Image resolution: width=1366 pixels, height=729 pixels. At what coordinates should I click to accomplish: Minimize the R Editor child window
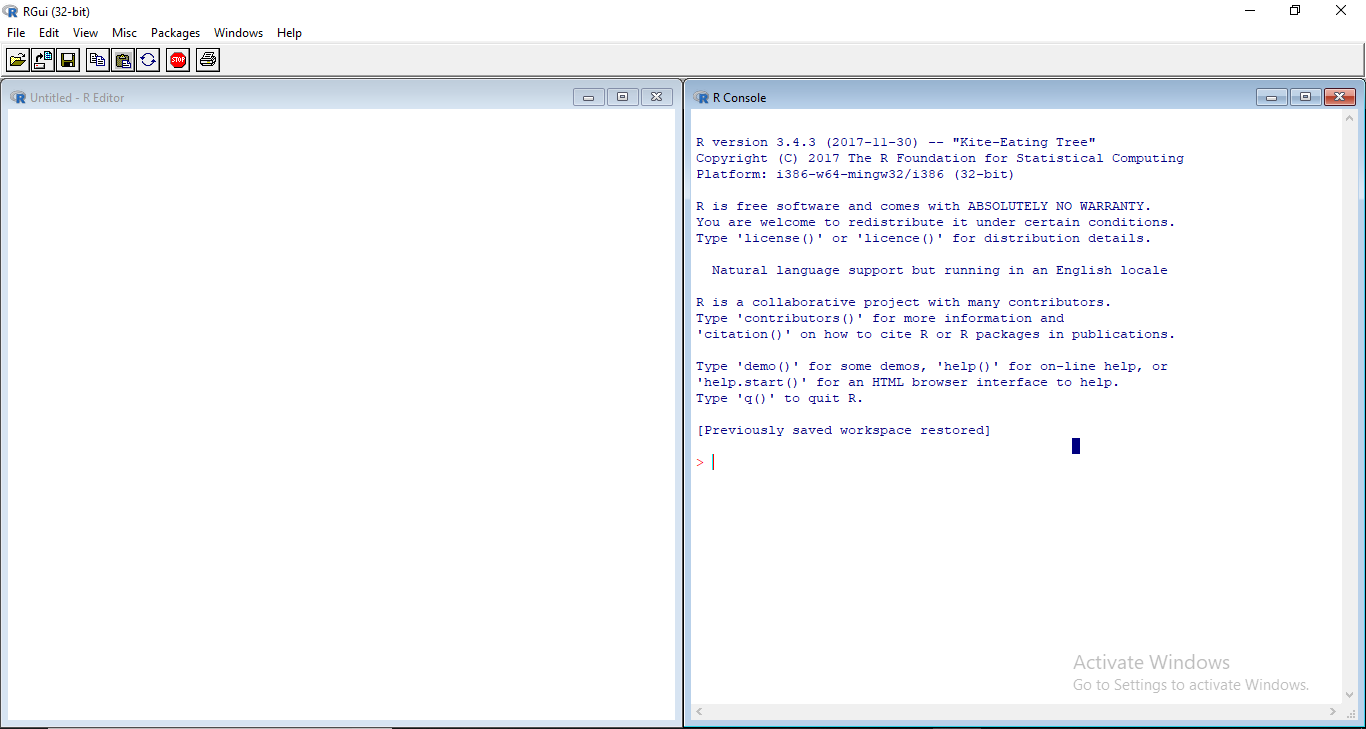(588, 97)
